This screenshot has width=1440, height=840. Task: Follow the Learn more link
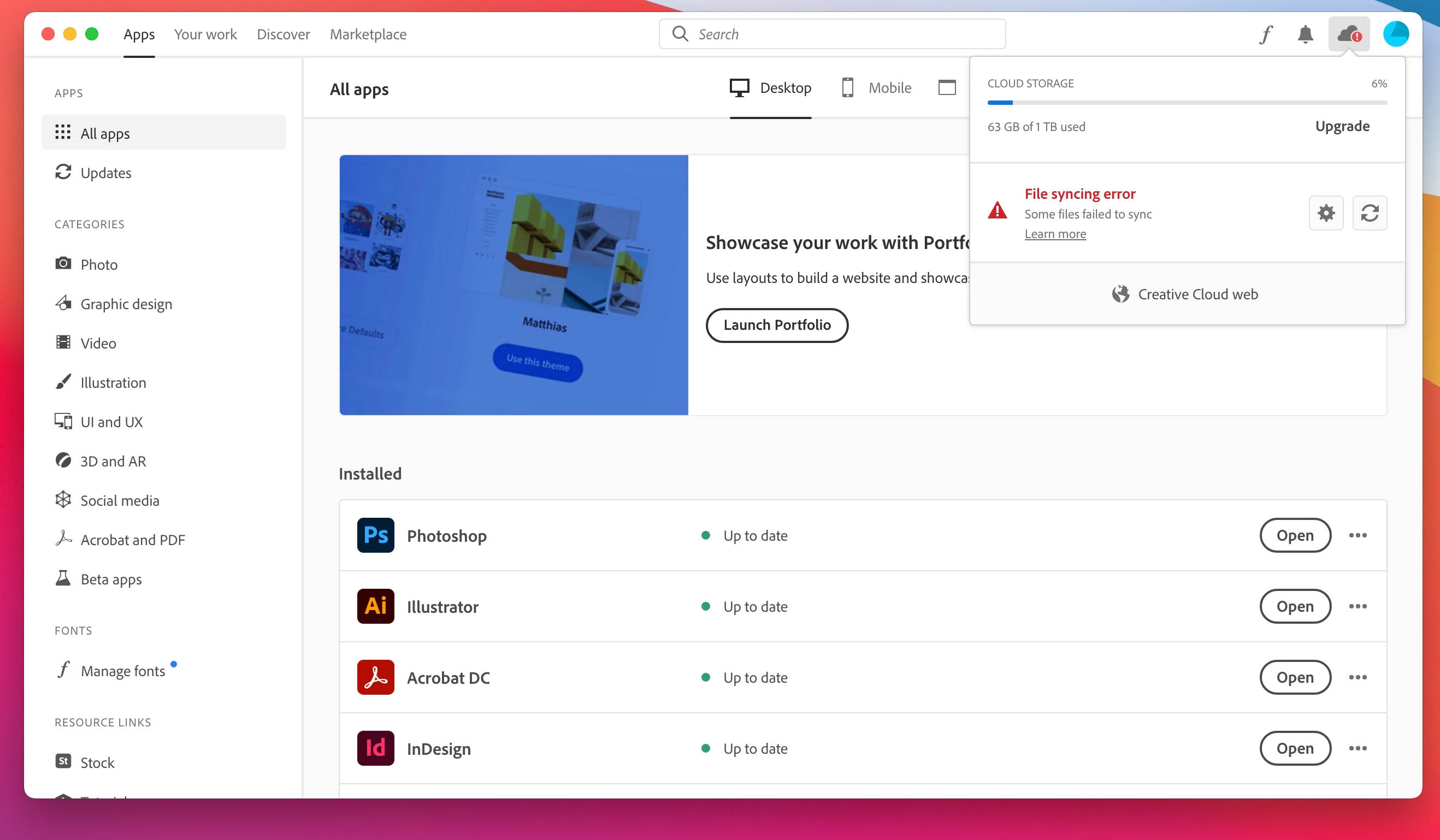coord(1055,234)
